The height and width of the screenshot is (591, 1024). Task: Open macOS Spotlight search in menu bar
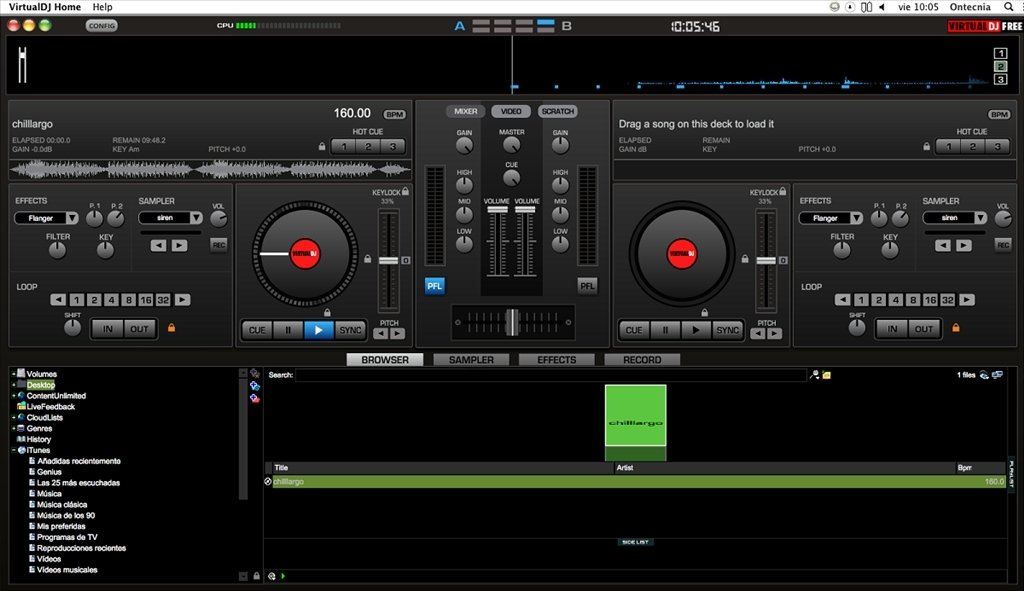coord(1009,7)
